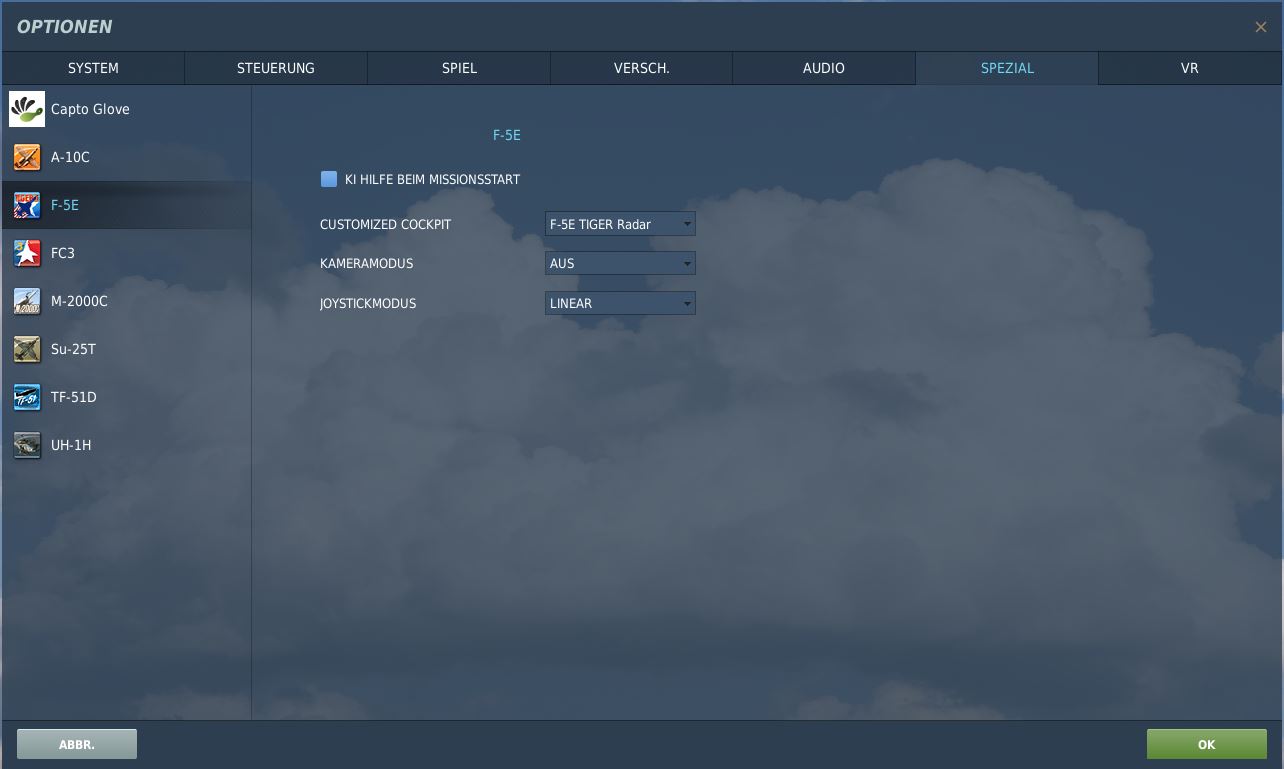The width and height of the screenshot is (1284, 769).
Task: Switch to the System tab
Action: tap(93, 68)
